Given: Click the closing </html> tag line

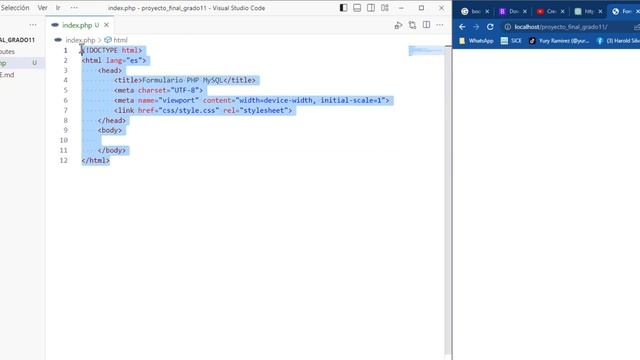Looking at the screenshot, I should tap(96, 160).
